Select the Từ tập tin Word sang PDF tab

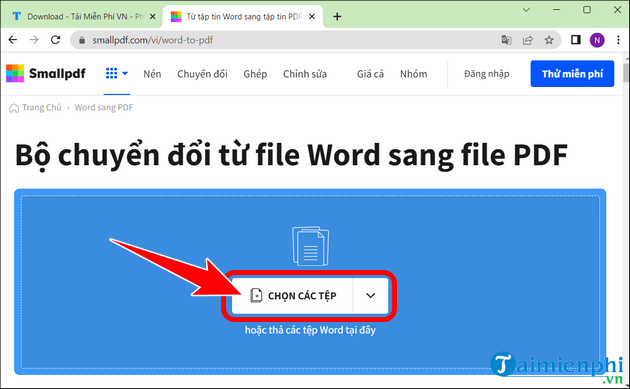243,16
